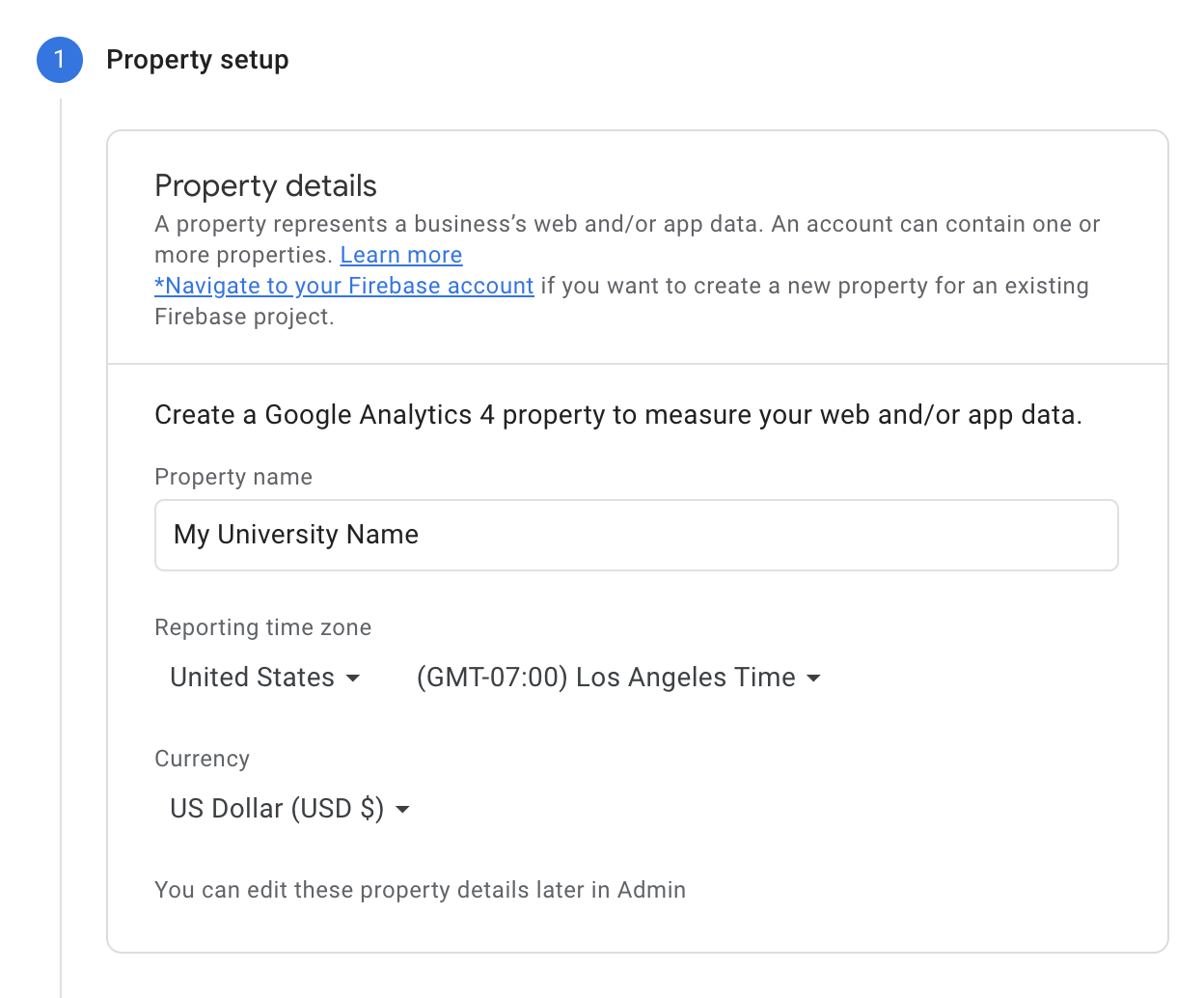Click the Property name label
This screenshot has height=998, width=1204.
point(233,477)
